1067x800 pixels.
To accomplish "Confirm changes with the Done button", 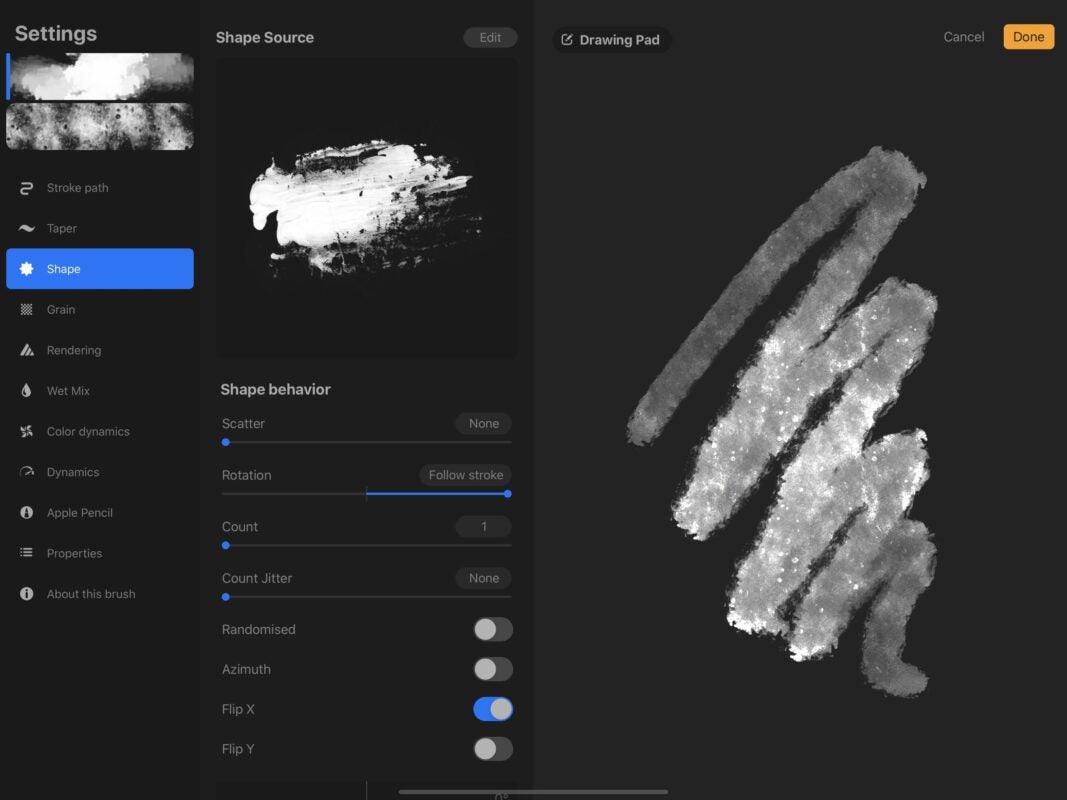I will point(1028,36).
